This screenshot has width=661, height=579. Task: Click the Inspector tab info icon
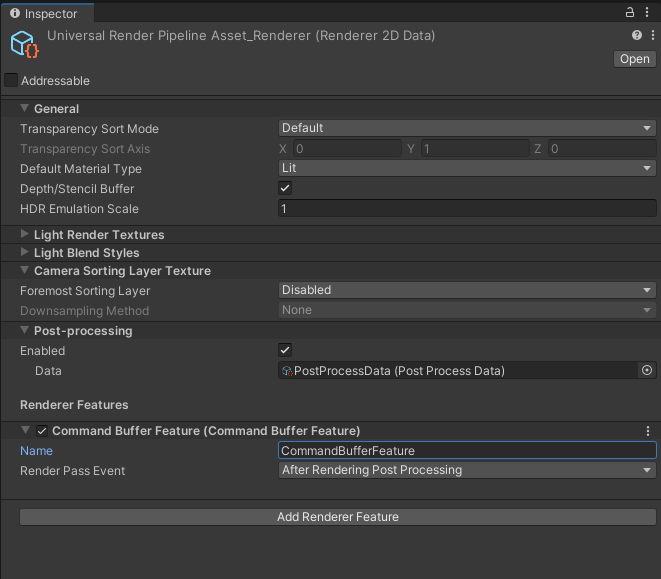click(x=15, y=13)
